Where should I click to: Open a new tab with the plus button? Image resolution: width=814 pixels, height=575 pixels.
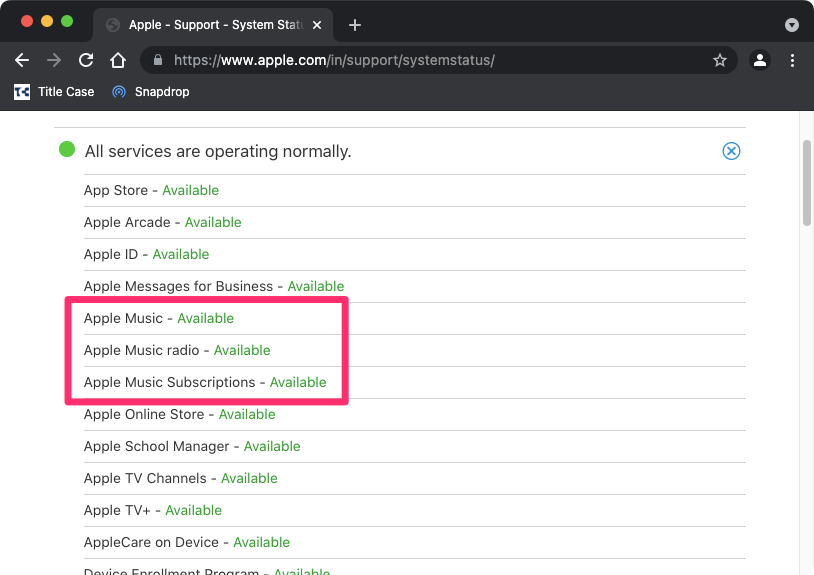tap(355, 25)
